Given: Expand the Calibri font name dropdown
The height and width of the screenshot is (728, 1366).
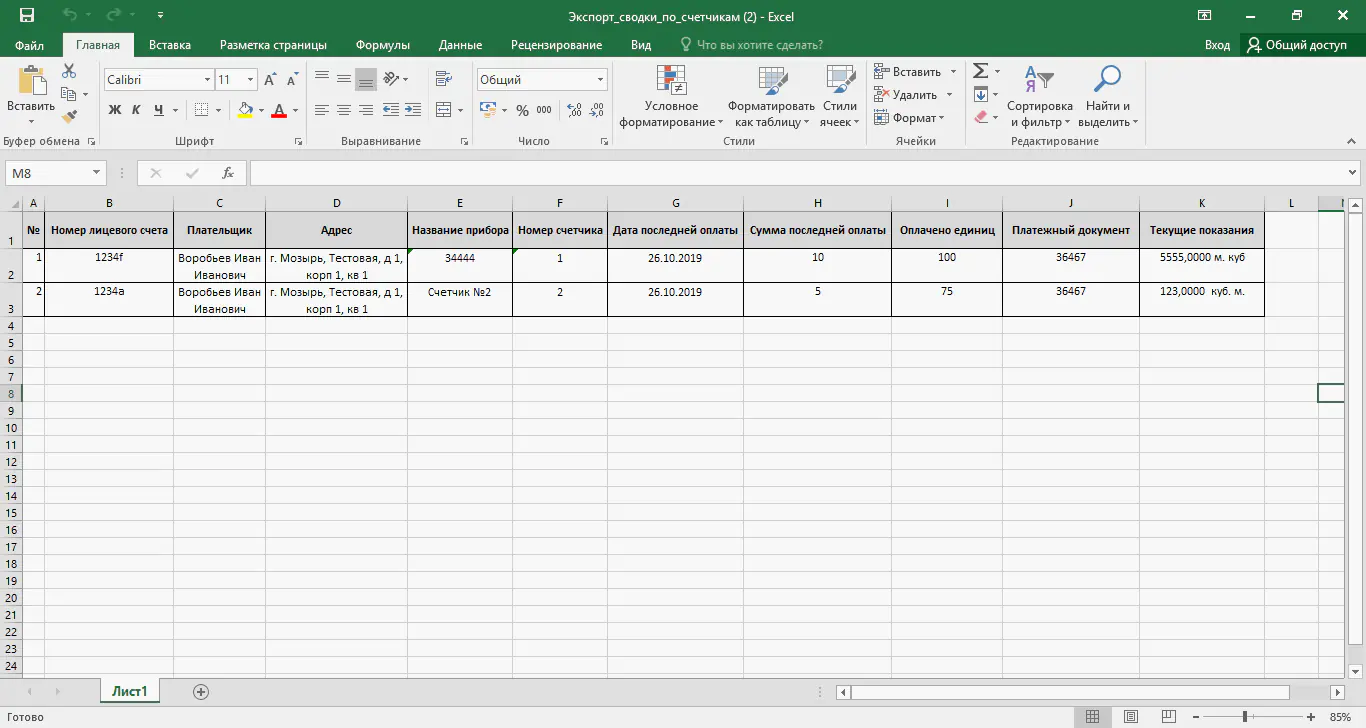Looking at the screenshot, I should tap(207, 80).
